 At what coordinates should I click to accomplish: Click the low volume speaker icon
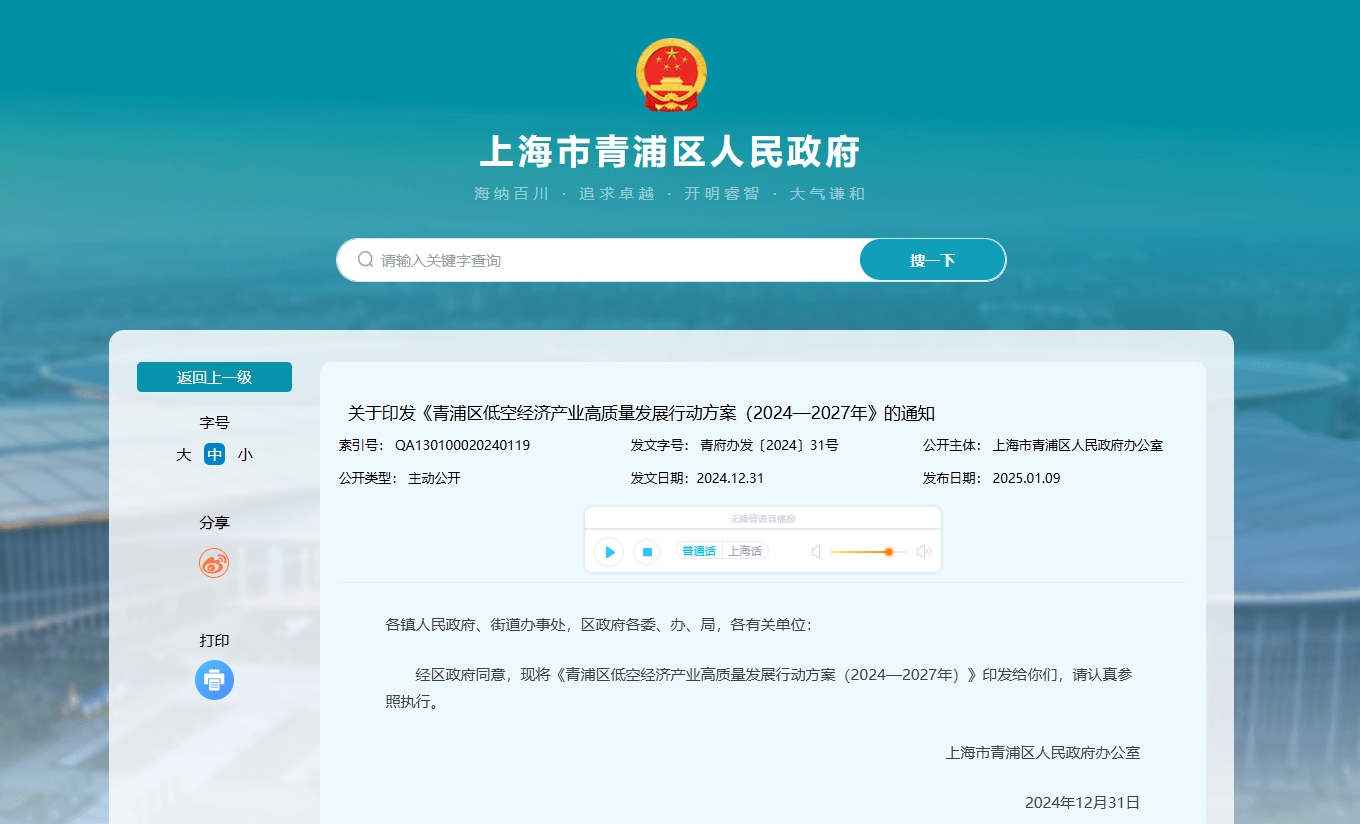point(816,552)
